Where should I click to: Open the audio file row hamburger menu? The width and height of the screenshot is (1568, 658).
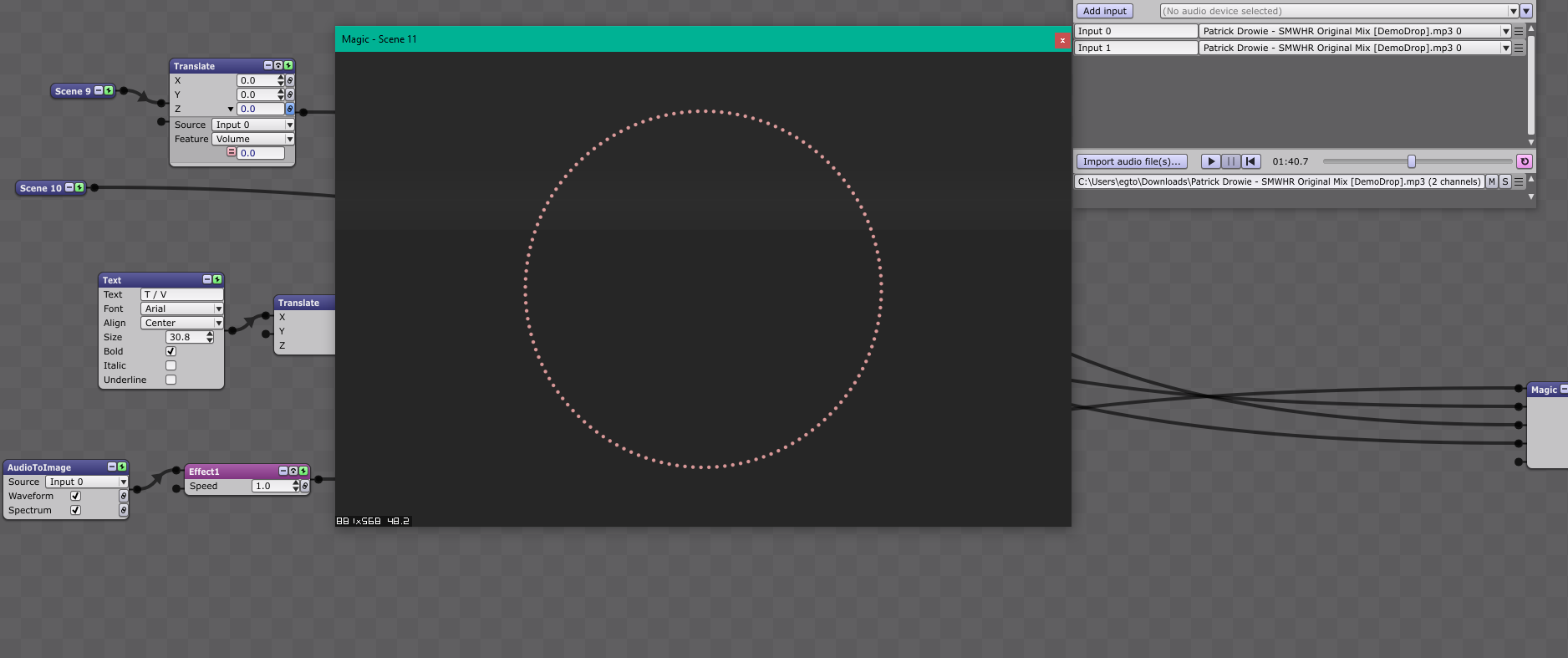1519,181
